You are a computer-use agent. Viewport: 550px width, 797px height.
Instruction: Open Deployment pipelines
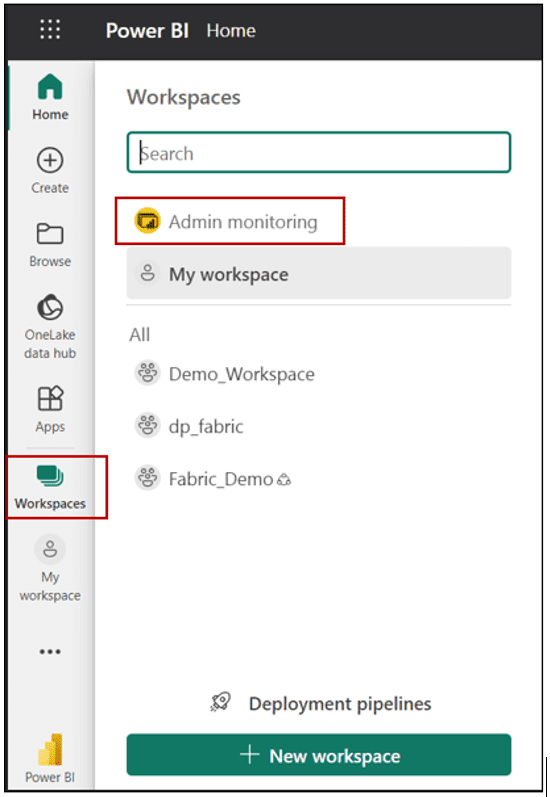(x=321, y=703)
